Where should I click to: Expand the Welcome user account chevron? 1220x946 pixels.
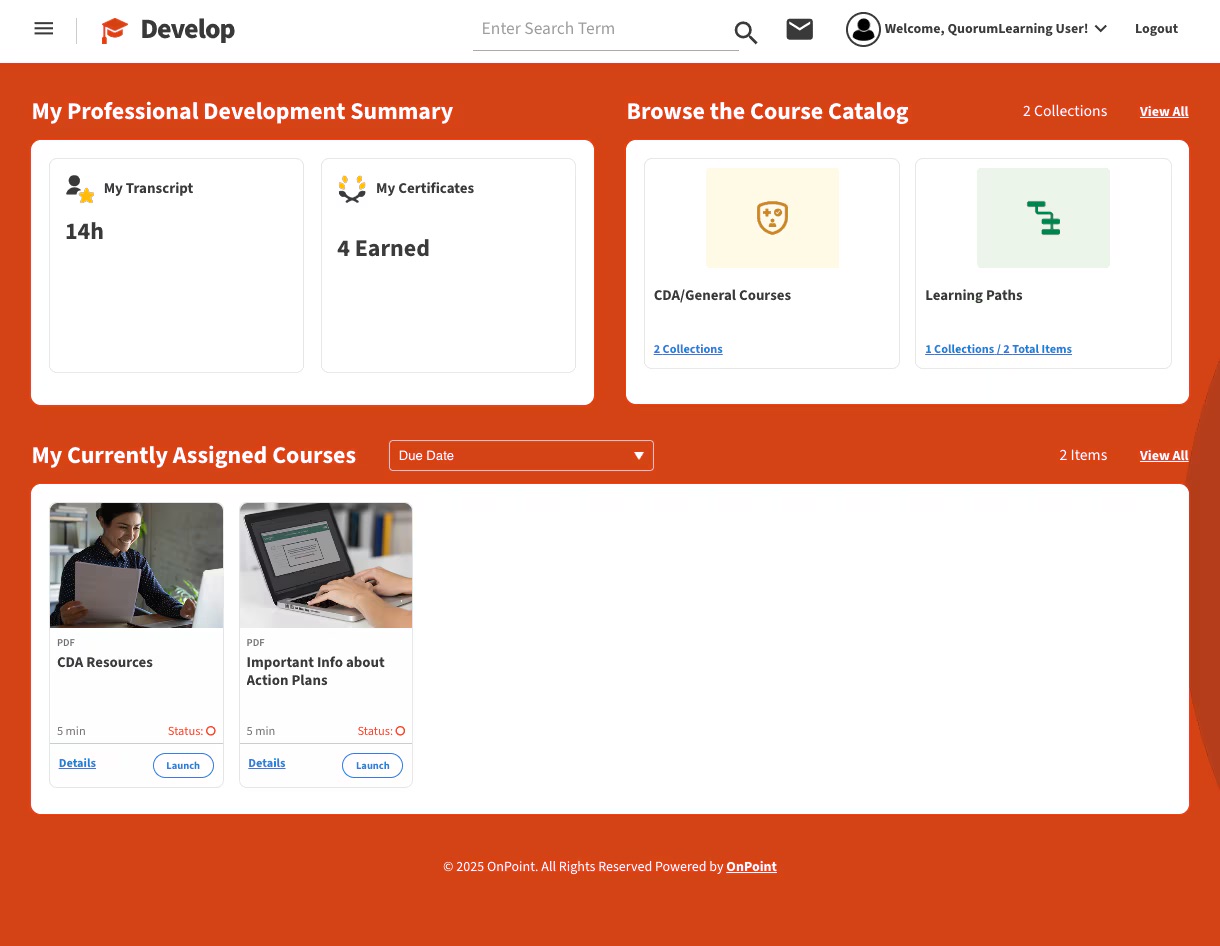tap(1100, 28)
